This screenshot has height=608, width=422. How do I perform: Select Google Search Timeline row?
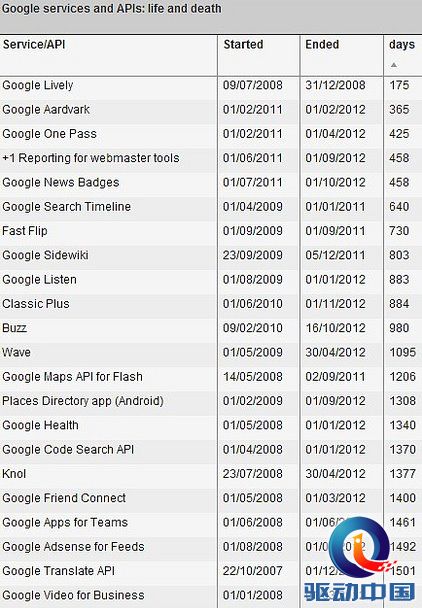coord(211,207)
